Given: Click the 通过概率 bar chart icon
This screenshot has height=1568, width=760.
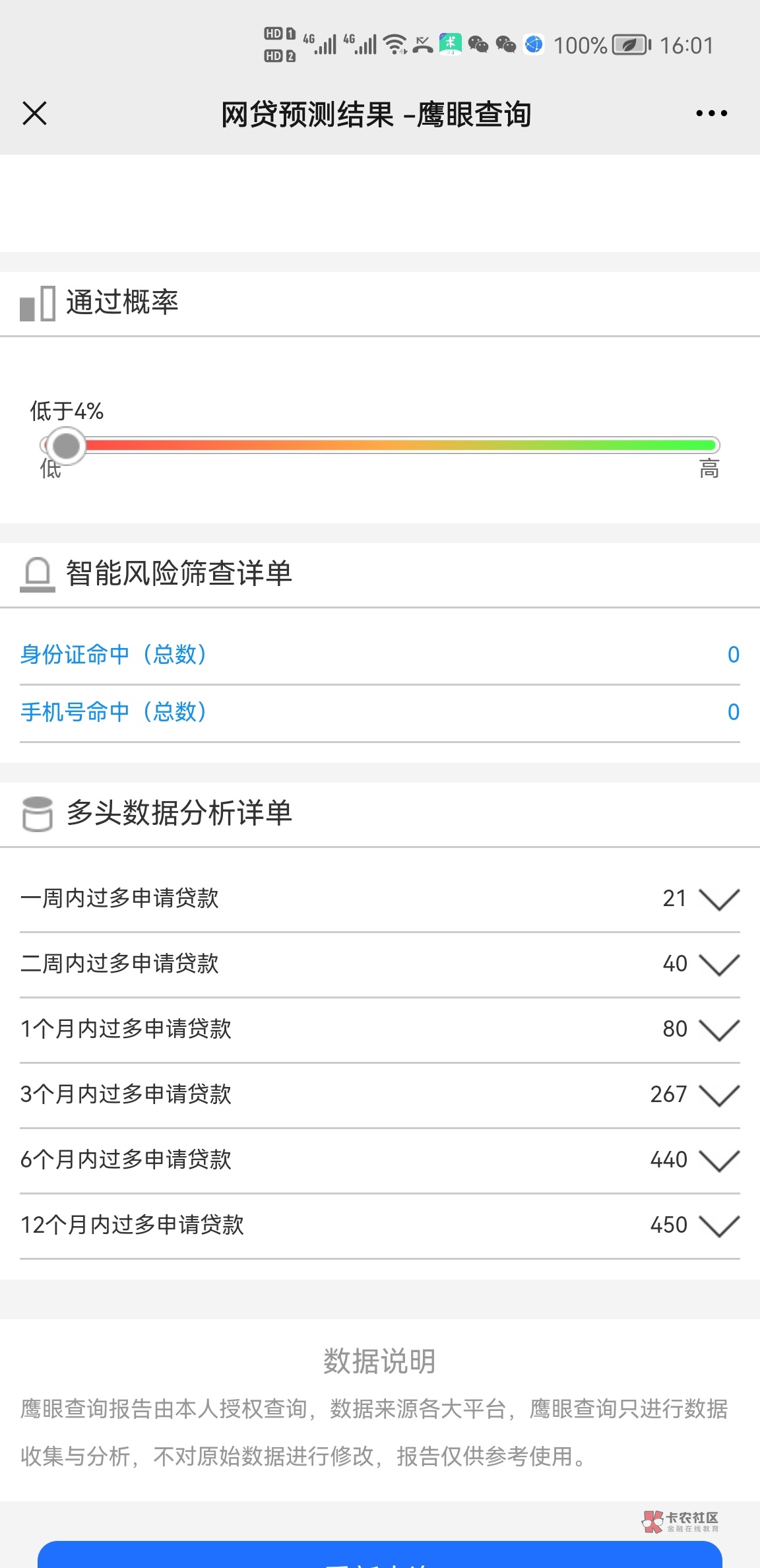Looking at the screenshot, I should 38,304.
